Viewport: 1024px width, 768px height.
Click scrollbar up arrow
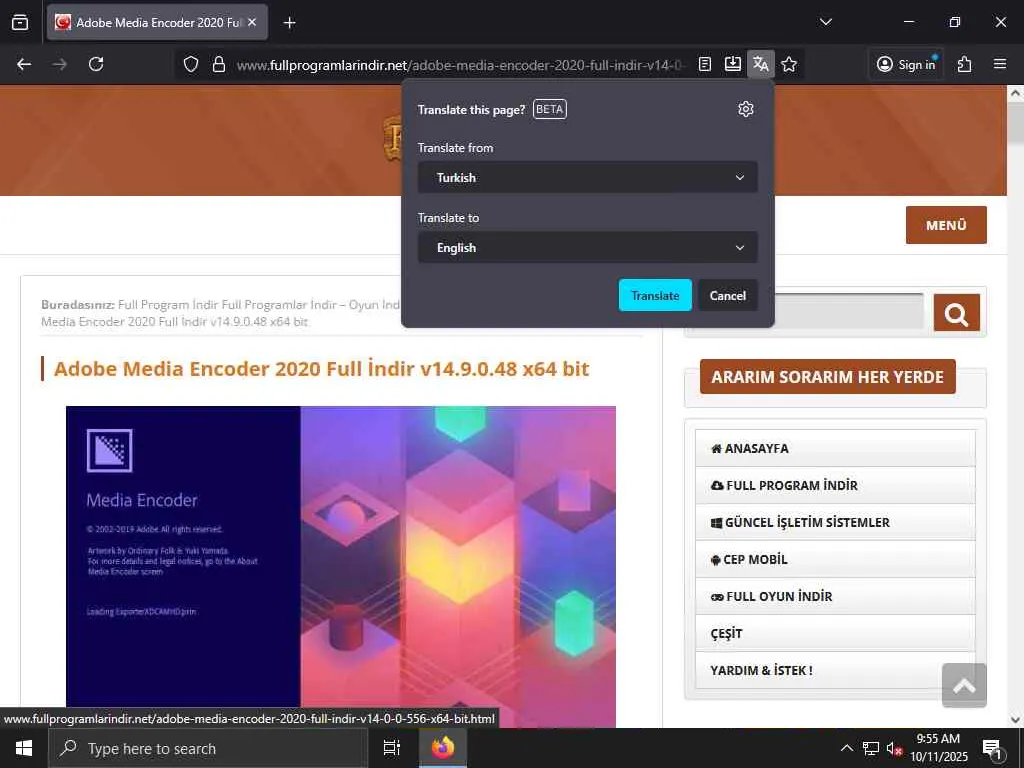point(1016,93)
